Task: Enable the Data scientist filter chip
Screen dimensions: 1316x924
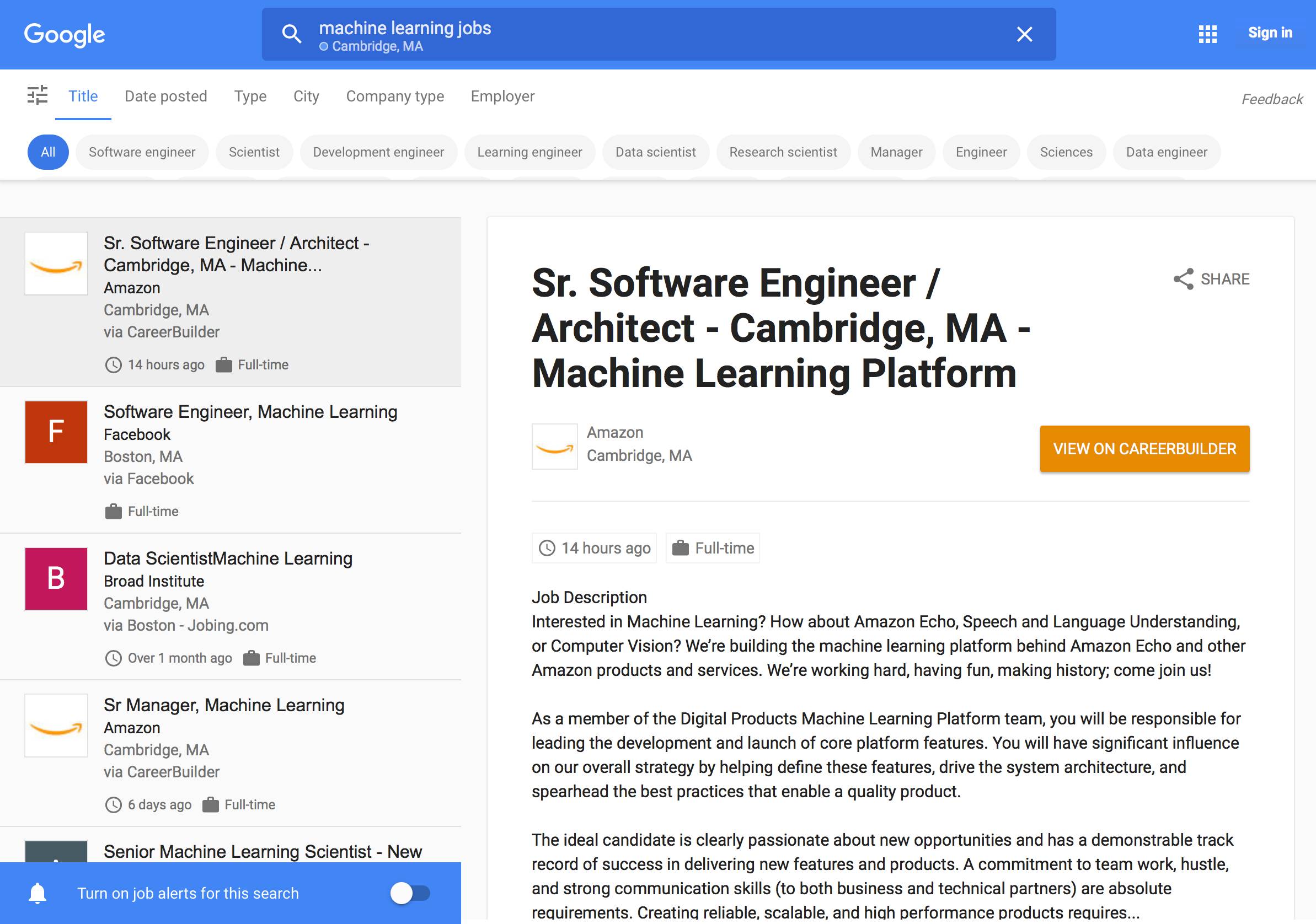Action: coord(655,152)
